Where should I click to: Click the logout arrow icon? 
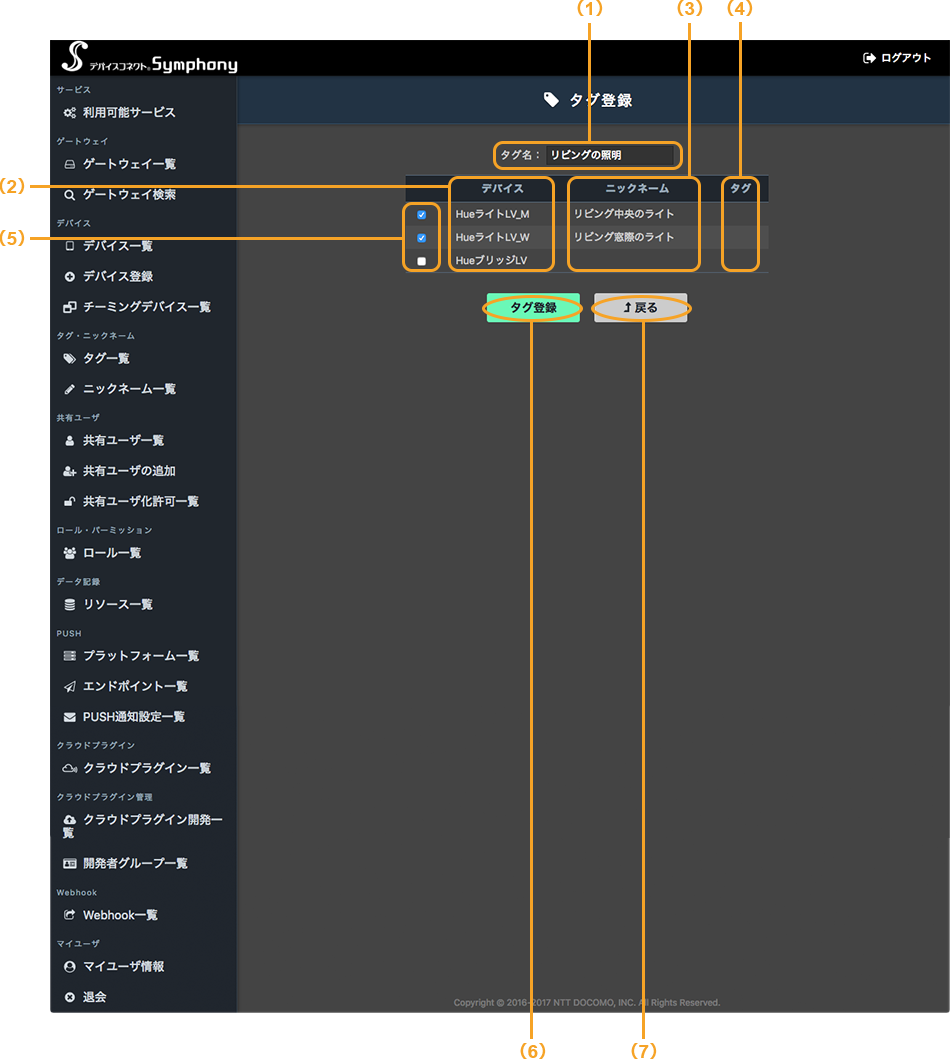869,58
